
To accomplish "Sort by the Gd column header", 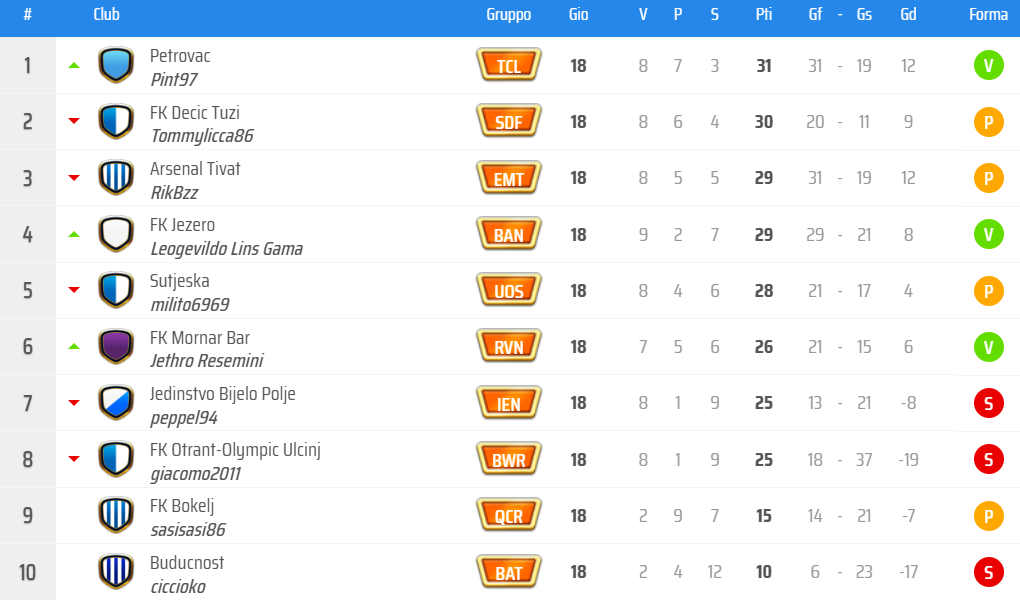I will coord(908,14).
